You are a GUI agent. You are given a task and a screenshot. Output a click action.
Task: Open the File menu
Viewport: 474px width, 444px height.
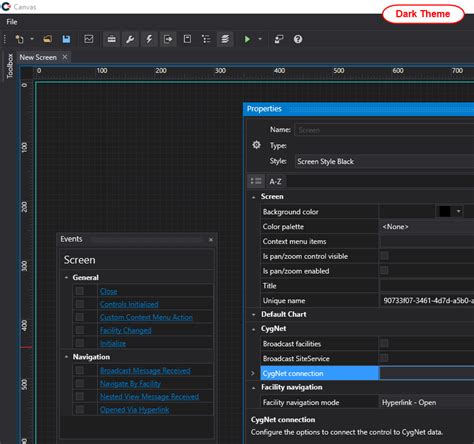pos(12,22)
